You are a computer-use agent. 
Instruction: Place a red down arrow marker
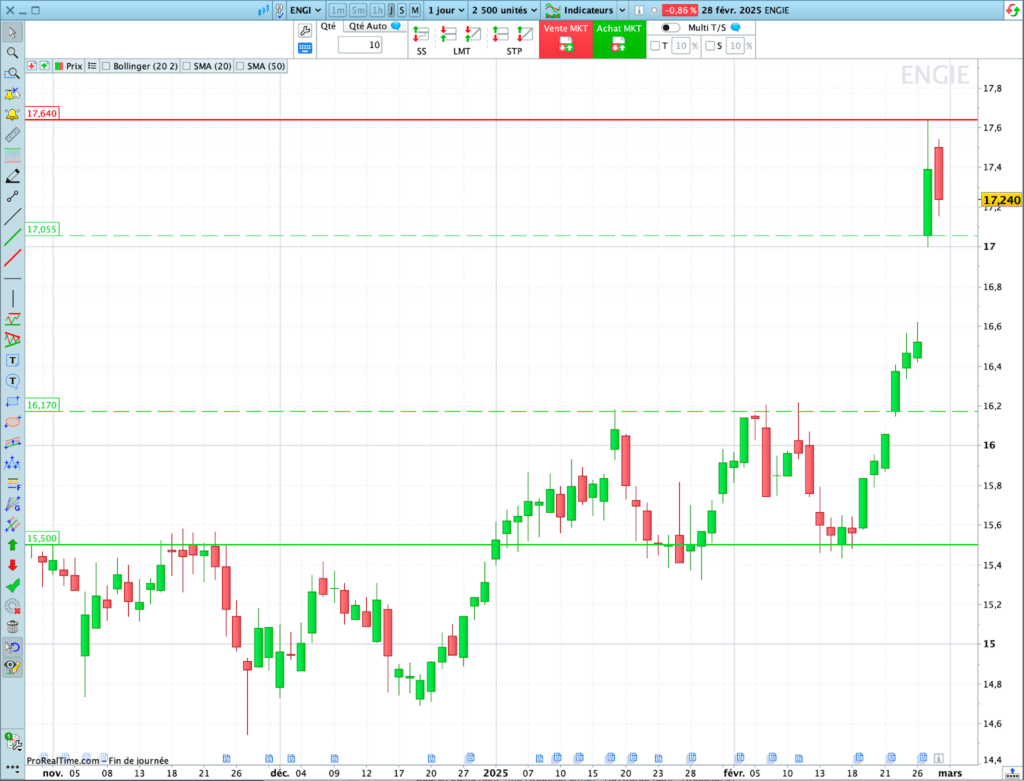pyautogui.click(x=12, y=565)
